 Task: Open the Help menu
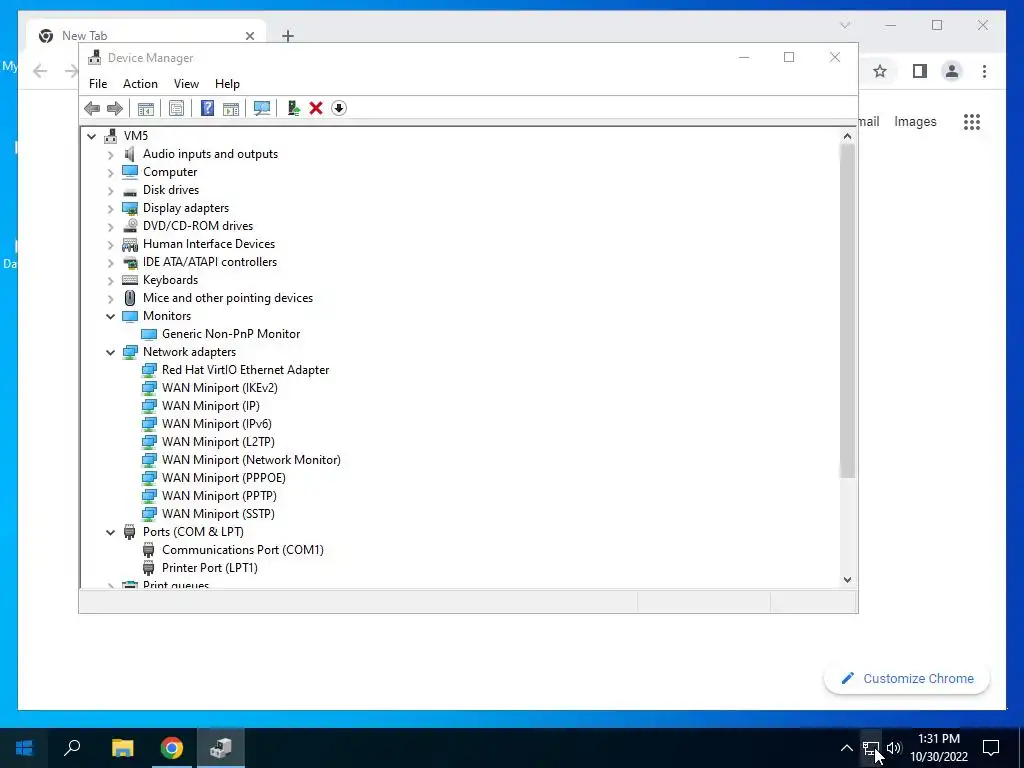tap(227, 84)
